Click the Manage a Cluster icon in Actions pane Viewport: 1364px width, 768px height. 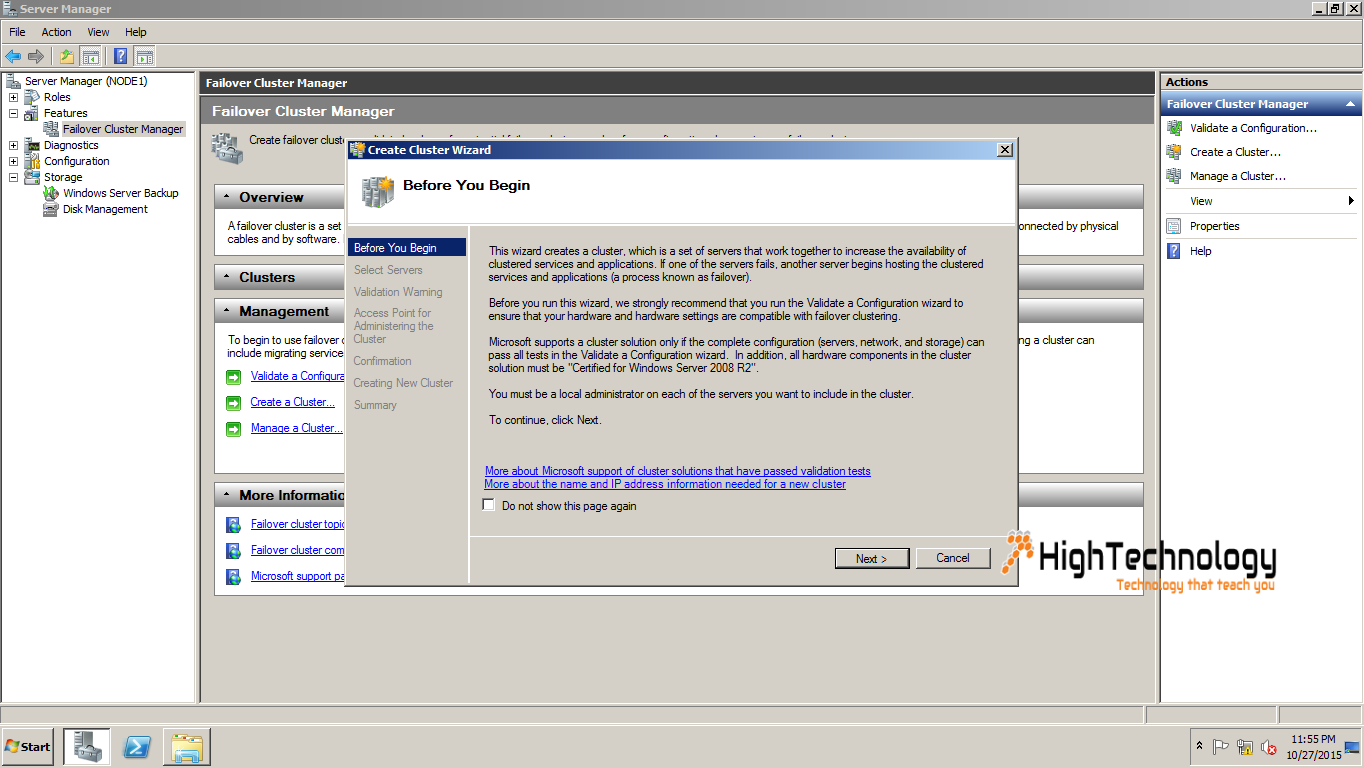[1174, 176]
